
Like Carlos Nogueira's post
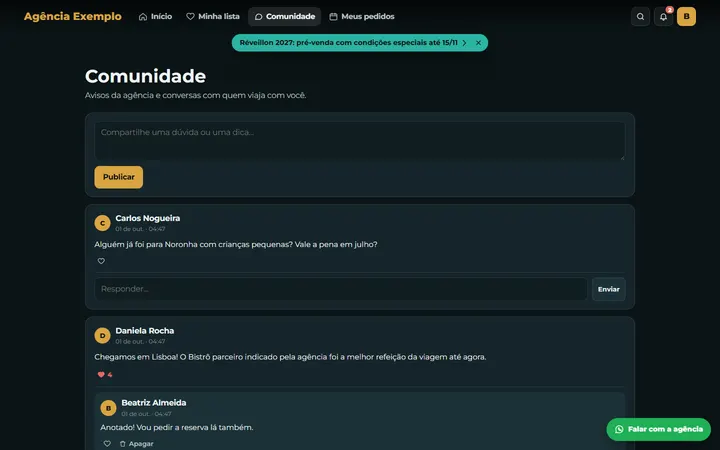tap(101, 261)
